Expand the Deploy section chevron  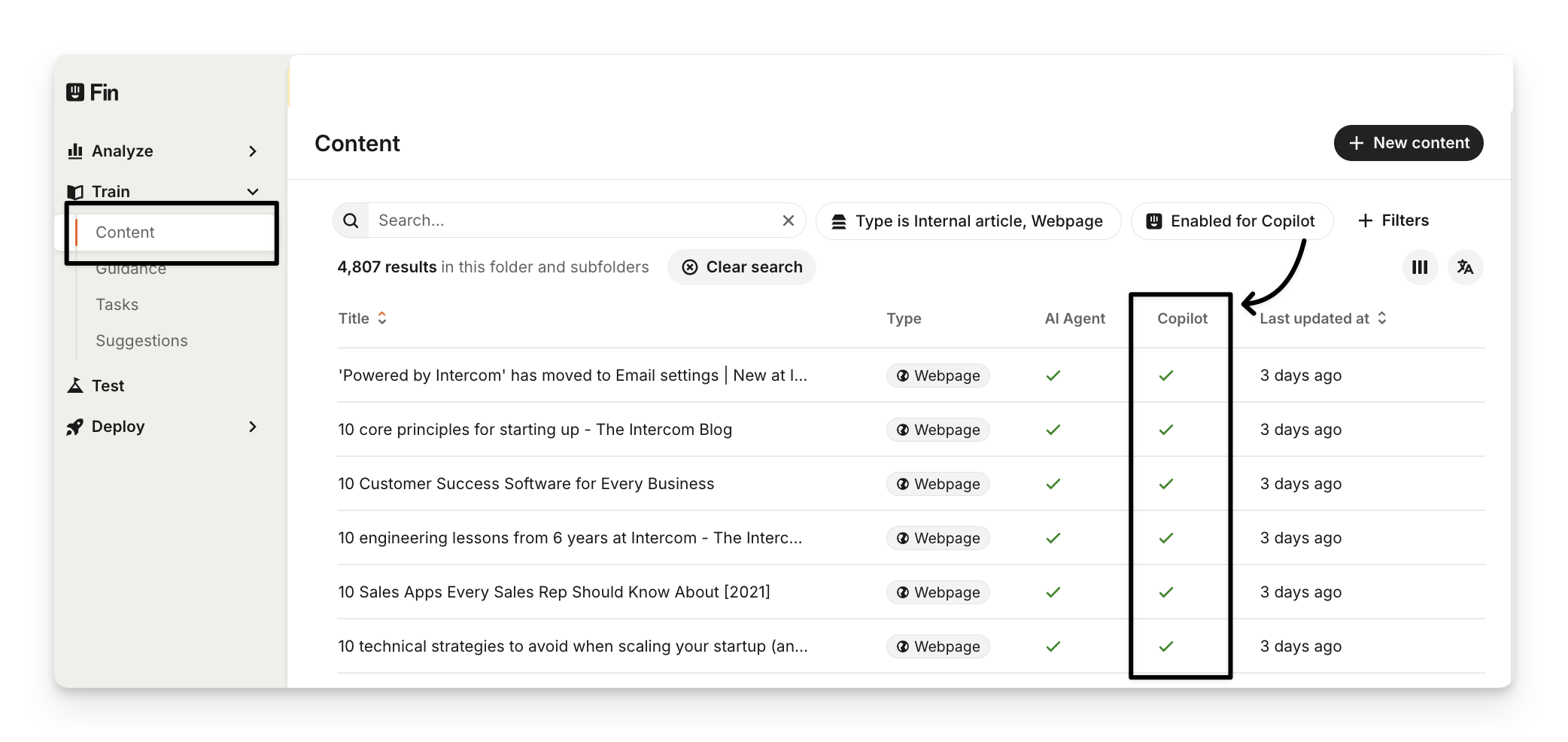pyautogui.click(x=253, y=427)
